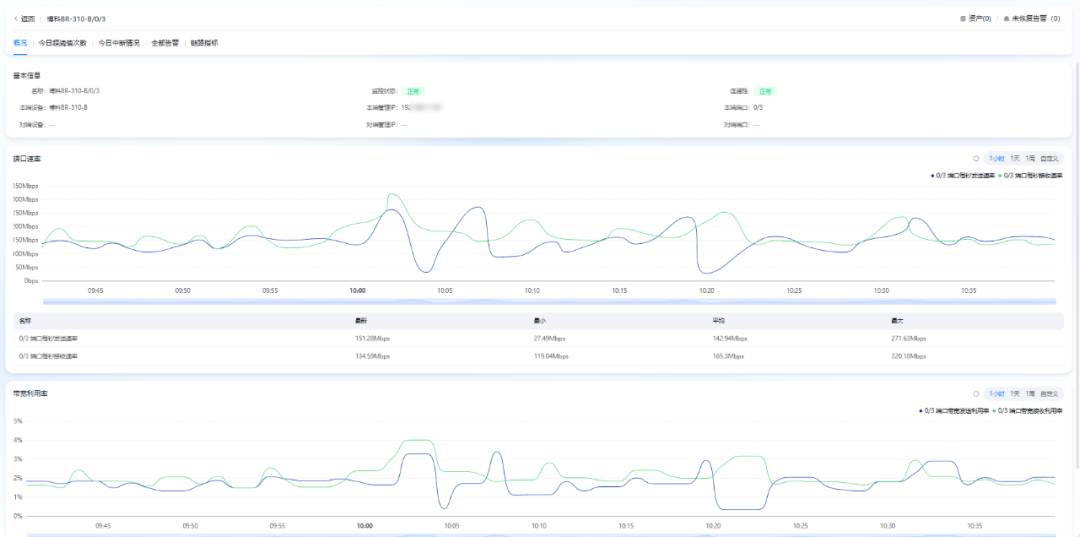The height and width of the screenshot is (537, 1080).
Task: Click the 142.94Mbps average value
Action: [730, 339]
